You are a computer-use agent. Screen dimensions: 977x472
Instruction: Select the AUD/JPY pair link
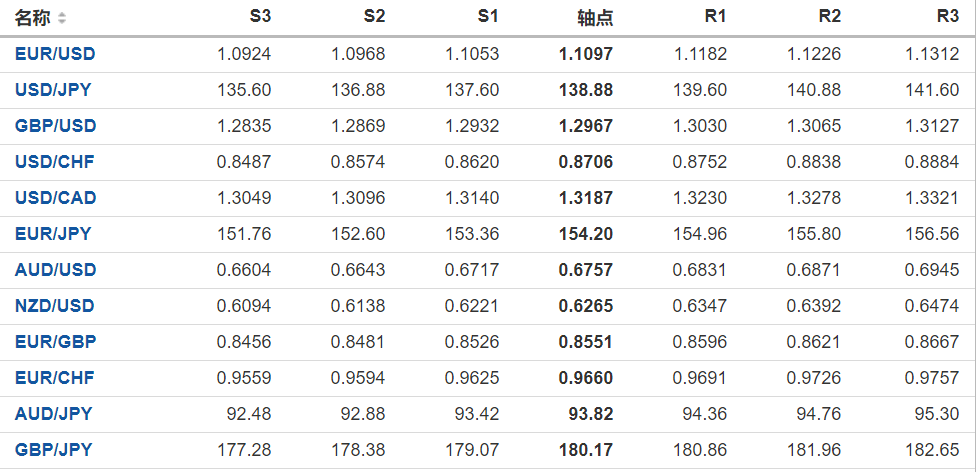pos(53,414)
